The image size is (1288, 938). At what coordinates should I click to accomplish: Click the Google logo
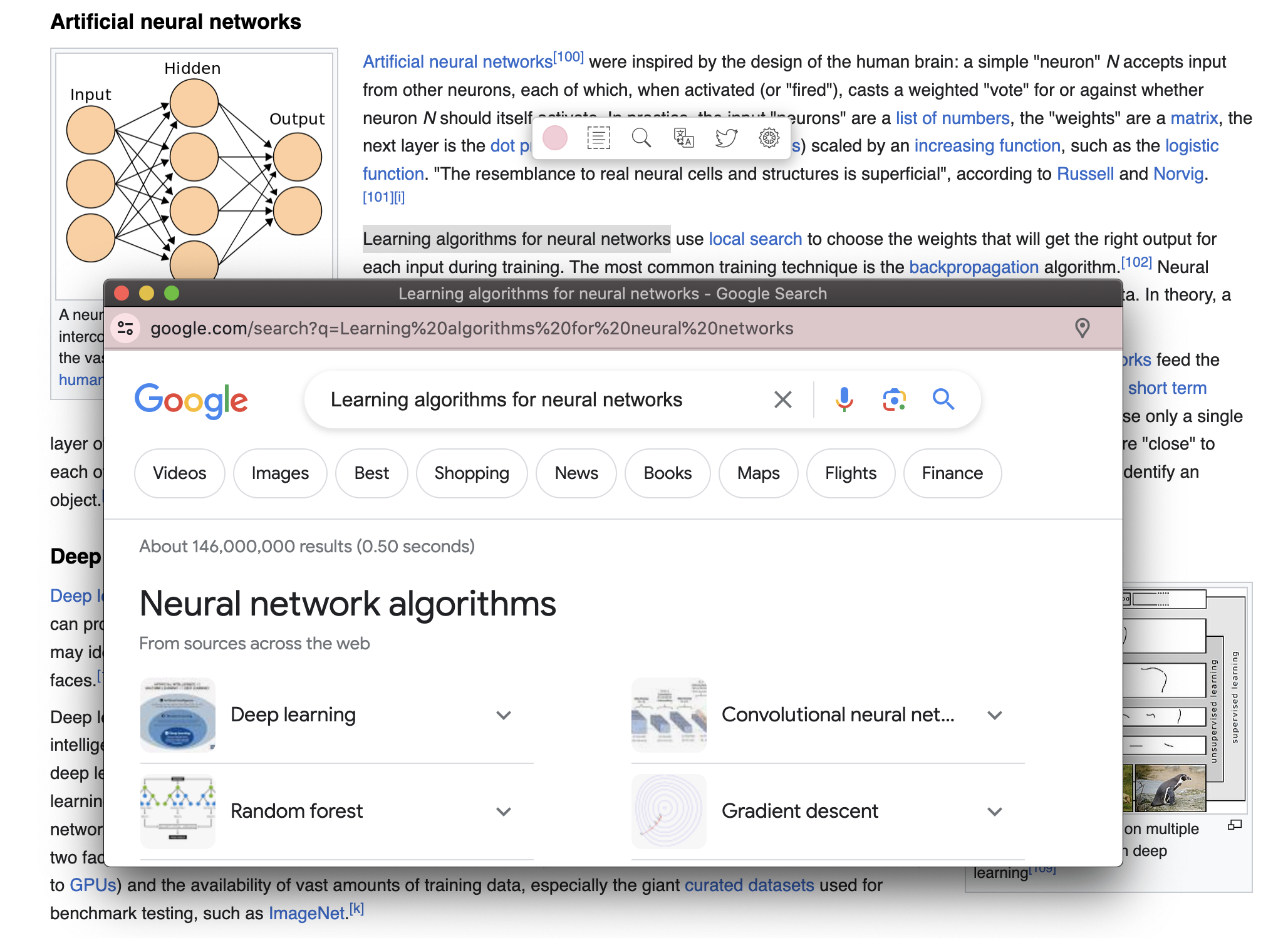point(191,401)
